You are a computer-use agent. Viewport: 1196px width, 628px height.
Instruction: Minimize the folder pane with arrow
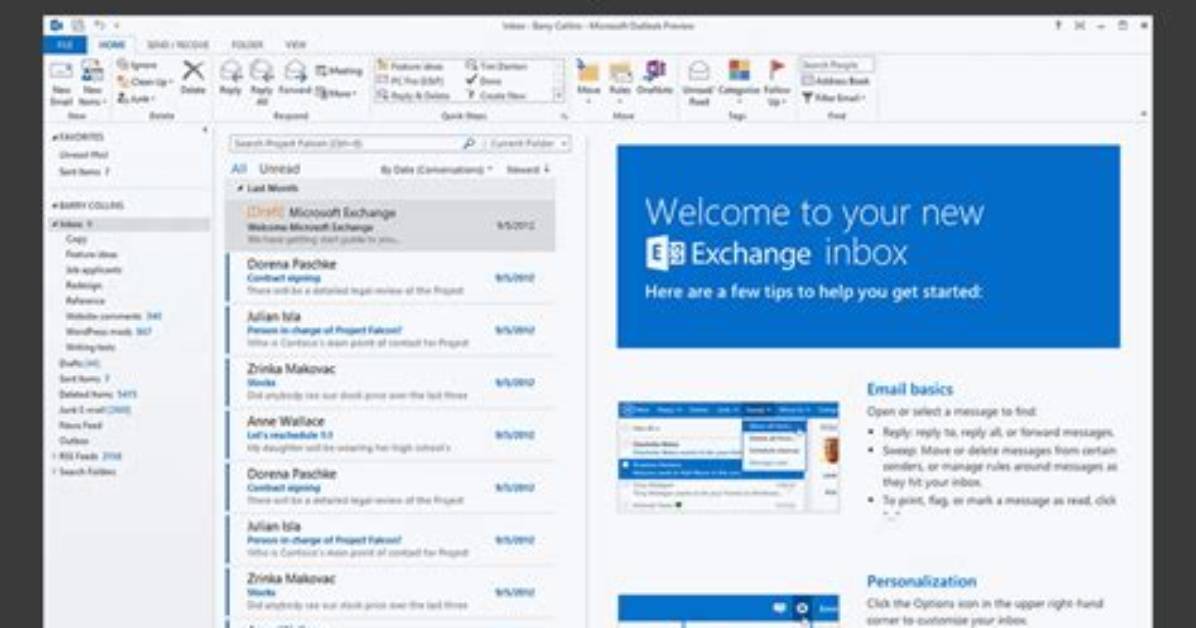204,130
